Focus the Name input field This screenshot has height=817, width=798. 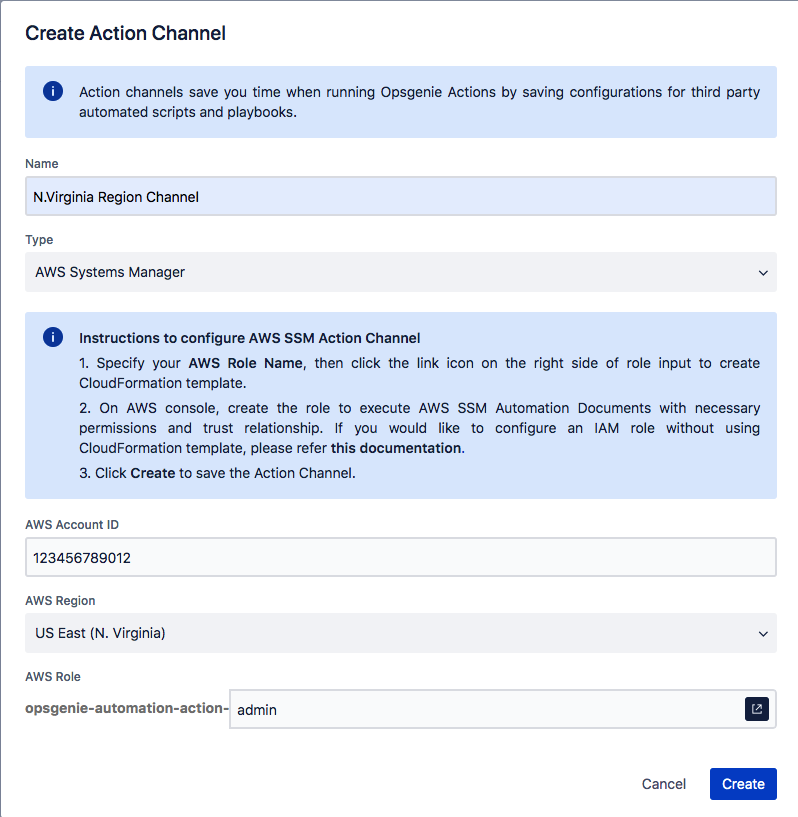click(x=401, y=196)
